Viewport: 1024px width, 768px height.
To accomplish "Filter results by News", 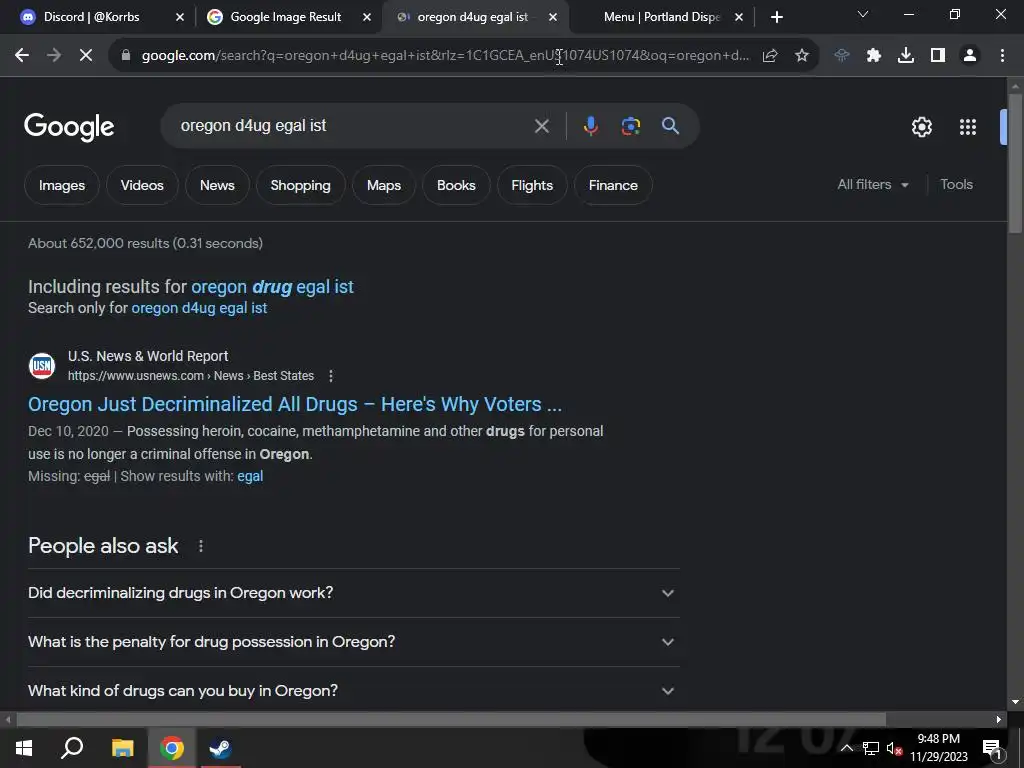I will coord(217,185).
